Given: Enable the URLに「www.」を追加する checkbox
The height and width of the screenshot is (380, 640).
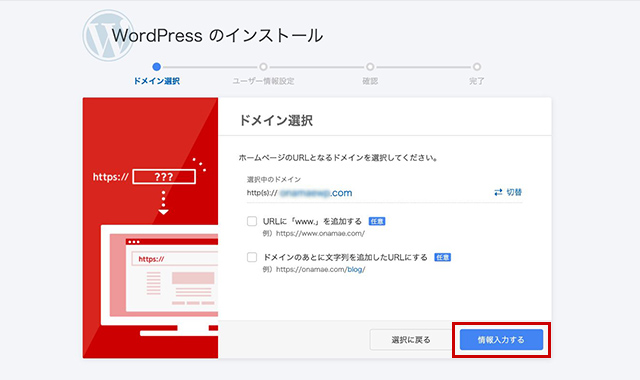Looking at the screenshot, I should (252, 221).
